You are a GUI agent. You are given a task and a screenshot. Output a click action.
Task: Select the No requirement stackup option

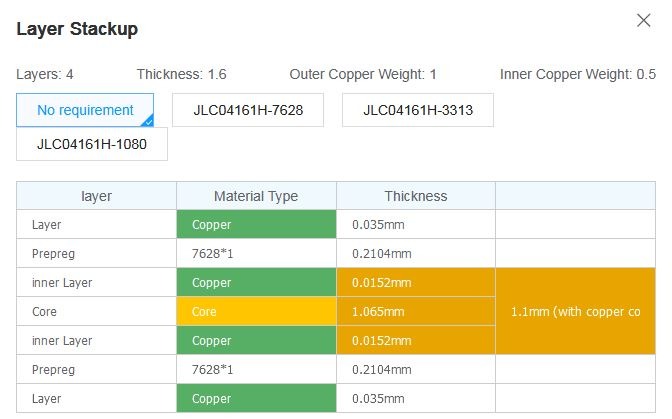(85, 110)
